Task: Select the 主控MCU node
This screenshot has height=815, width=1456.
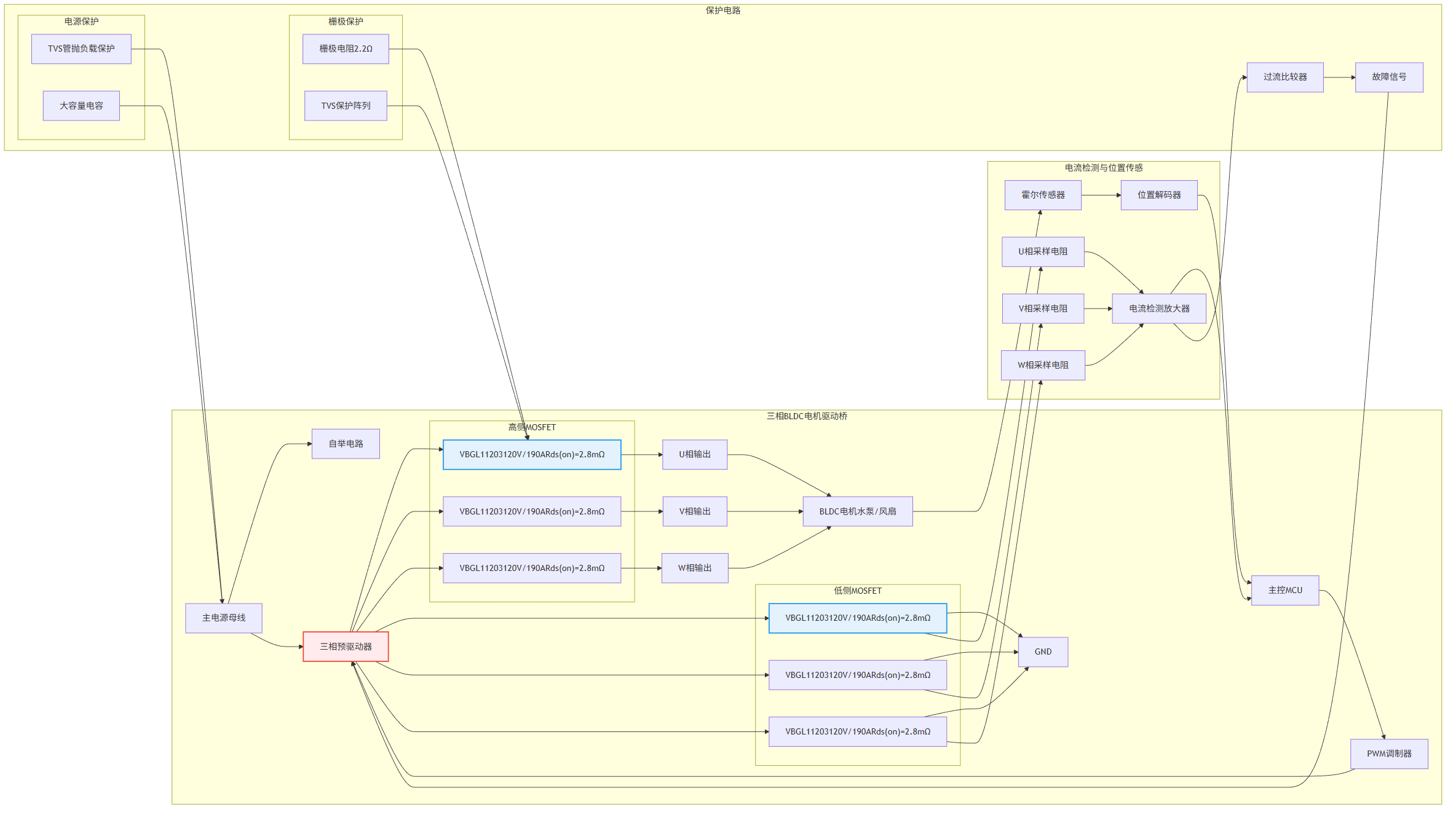Action: 1285,590
